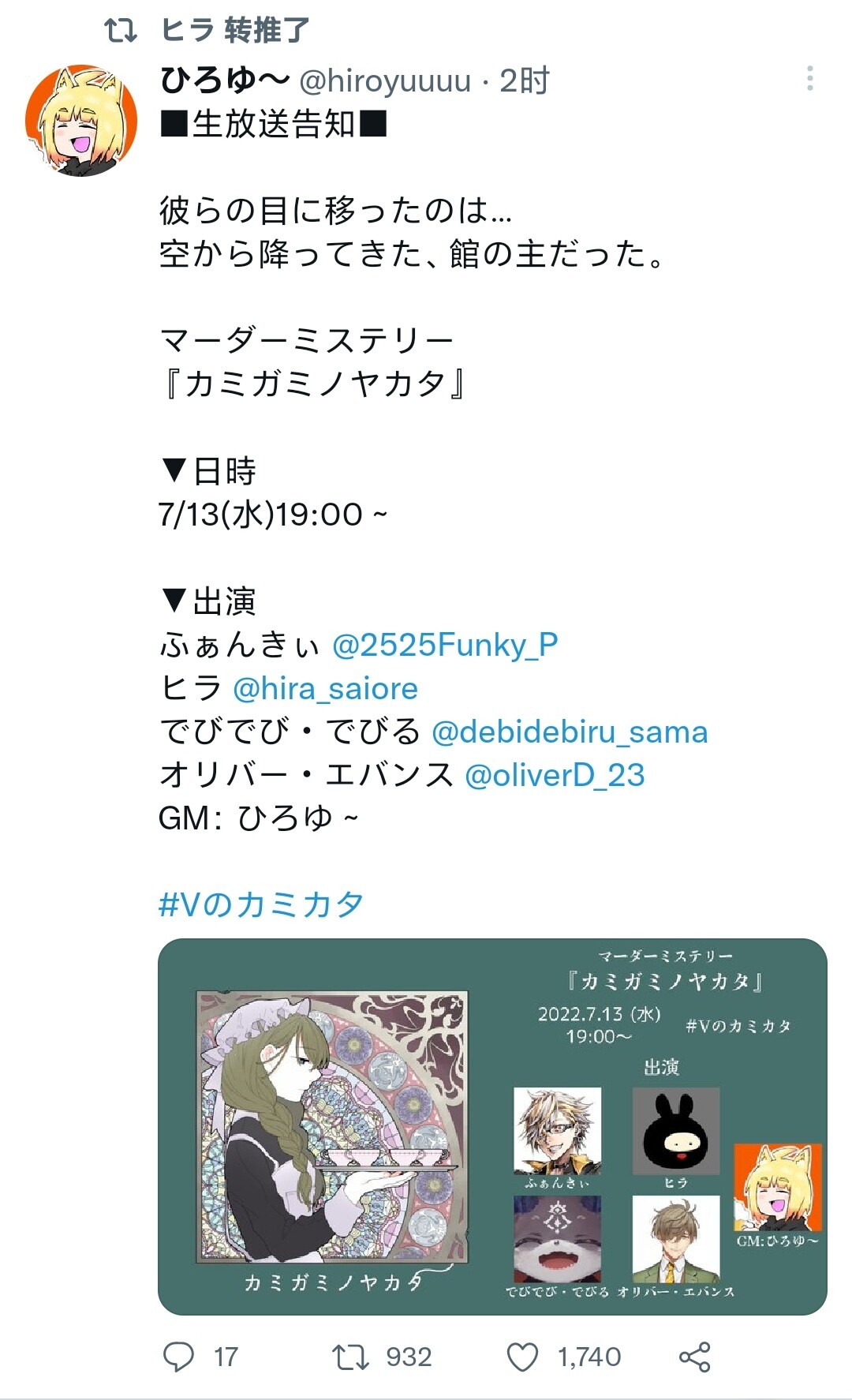
Task: Open the @oliverD_23 mention
Action: (555, 775)
